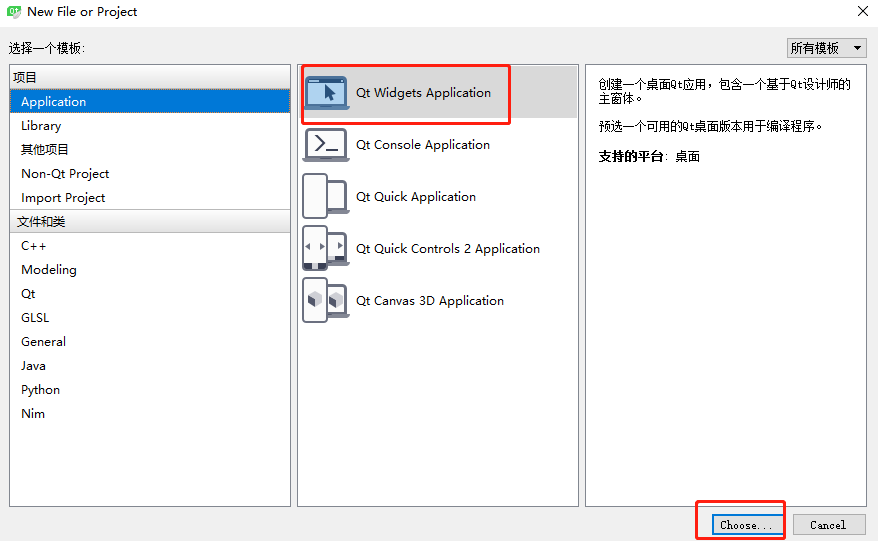Select the General category
Image resolution: width=878 pixels, height=541 pixels.
point(150,342)
